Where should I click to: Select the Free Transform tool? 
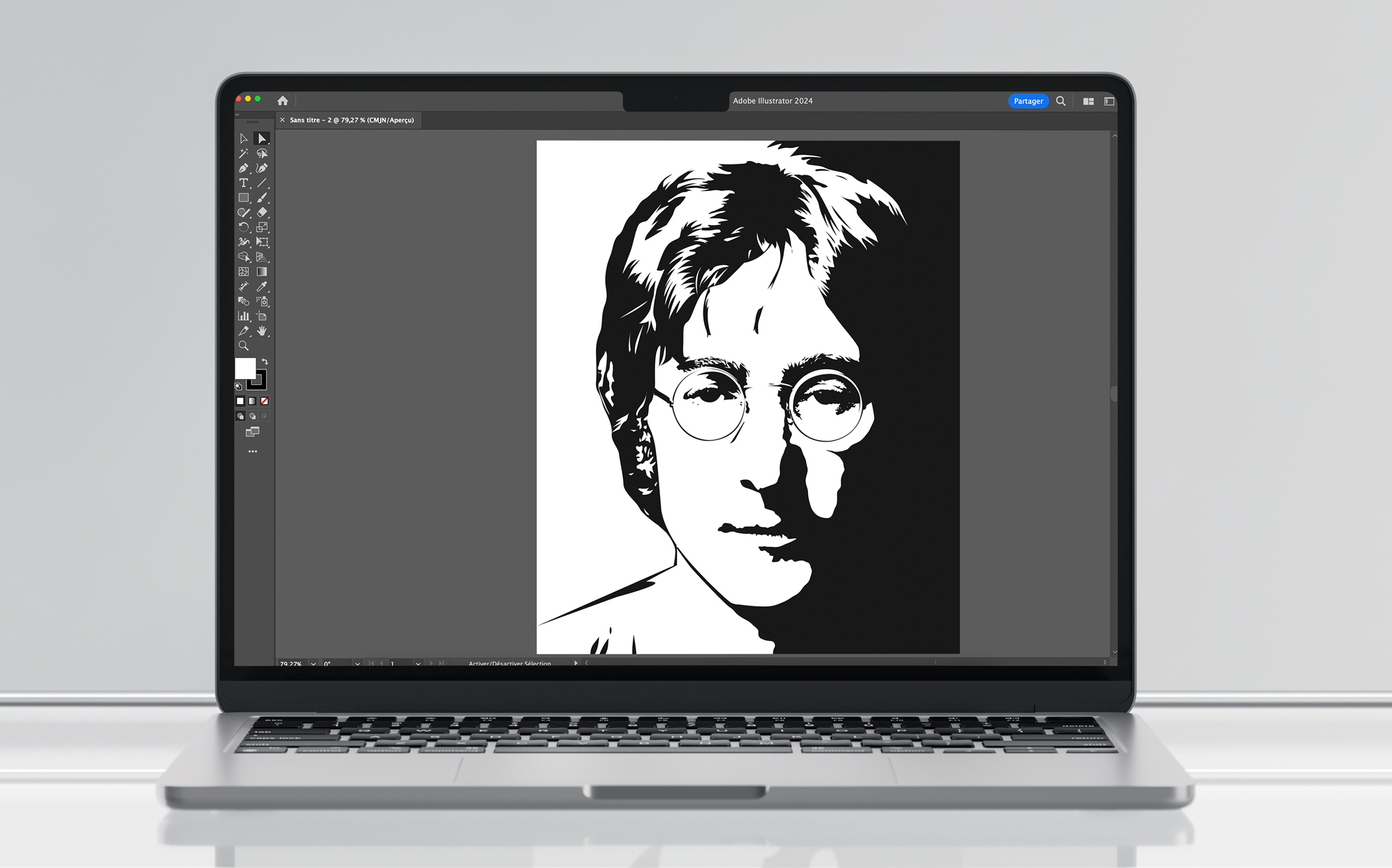click(262, 242)
